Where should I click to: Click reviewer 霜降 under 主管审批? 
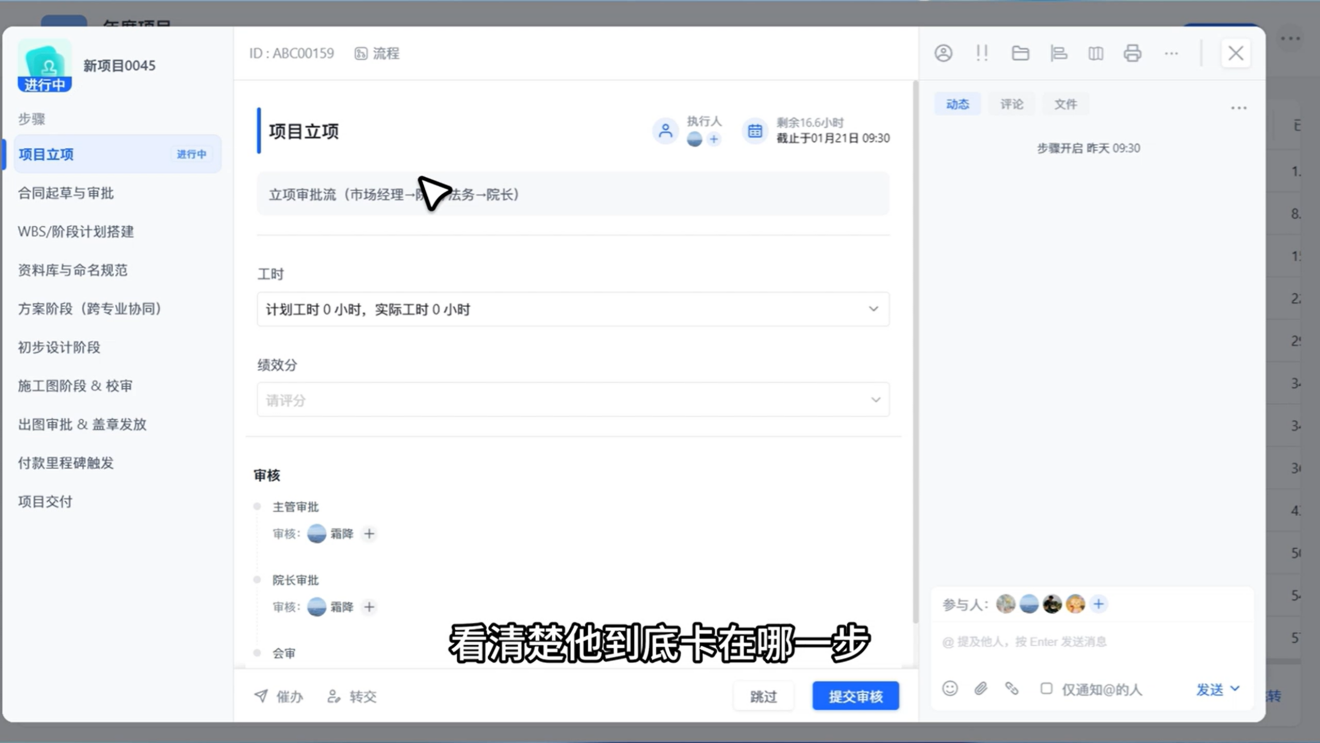click(x=331, y=534)
